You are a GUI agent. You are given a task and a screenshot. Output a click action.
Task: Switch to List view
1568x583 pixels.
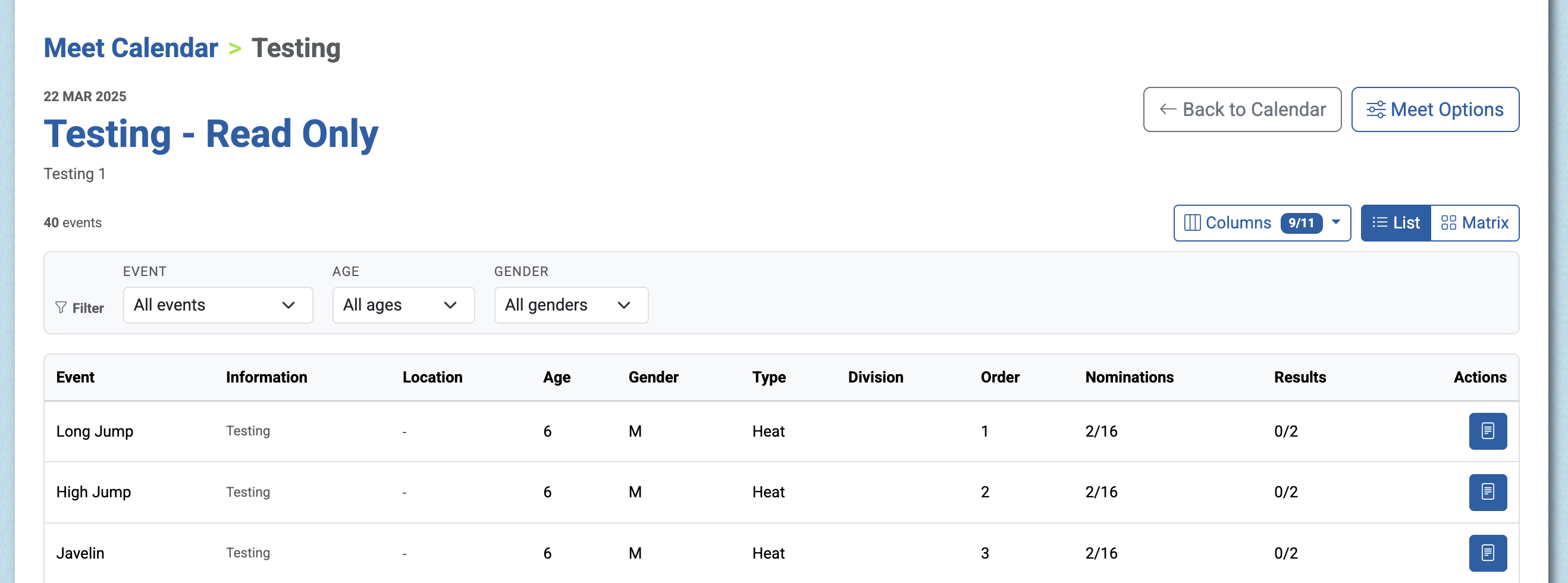[1395, 222]
